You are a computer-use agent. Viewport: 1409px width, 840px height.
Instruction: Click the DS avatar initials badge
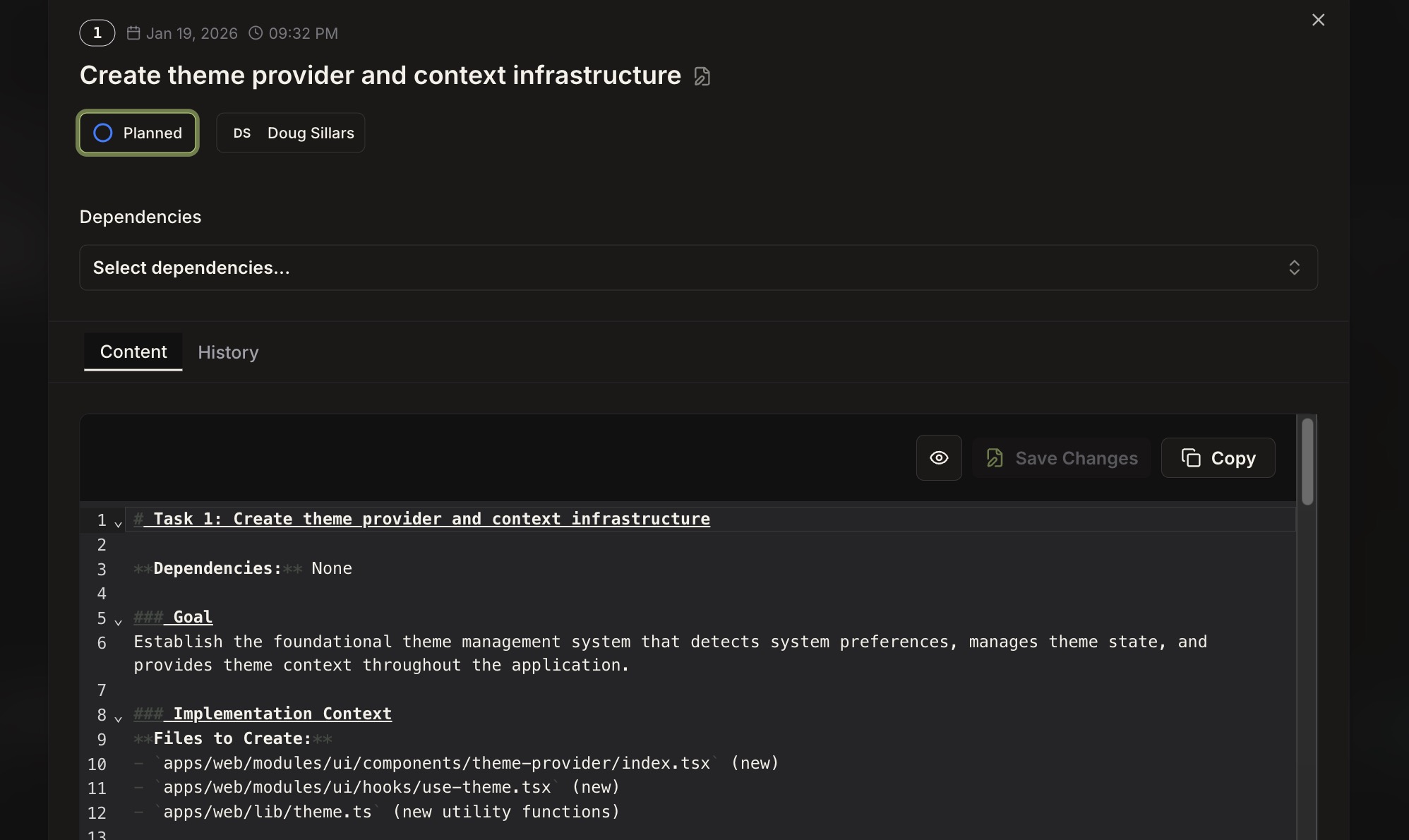pyautogui.click(x=241, y=133)
